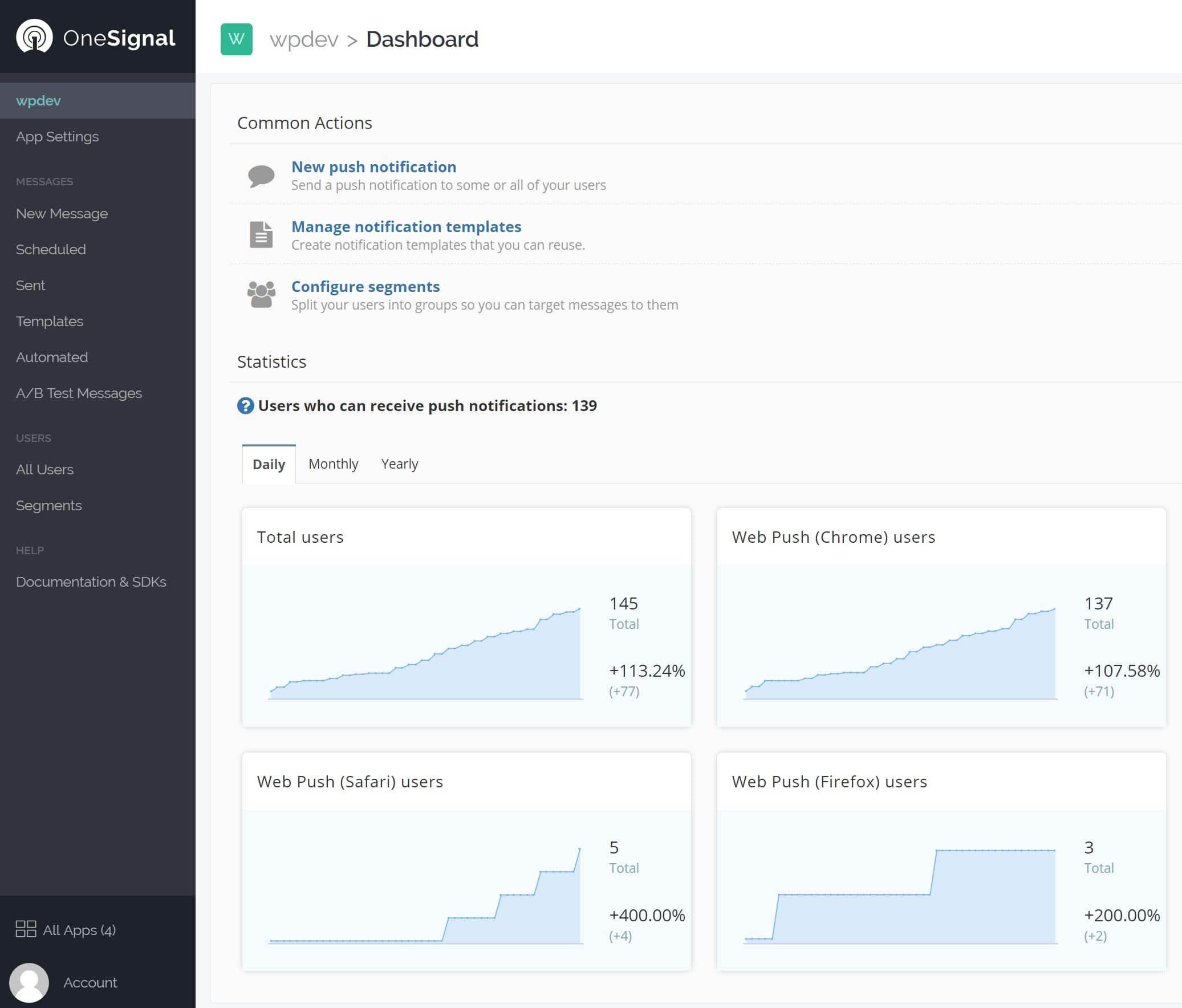The height and width of the screenshot is (1008, 1182).
Task: Click the Segments sidebar icon
Action: point(48,505)
